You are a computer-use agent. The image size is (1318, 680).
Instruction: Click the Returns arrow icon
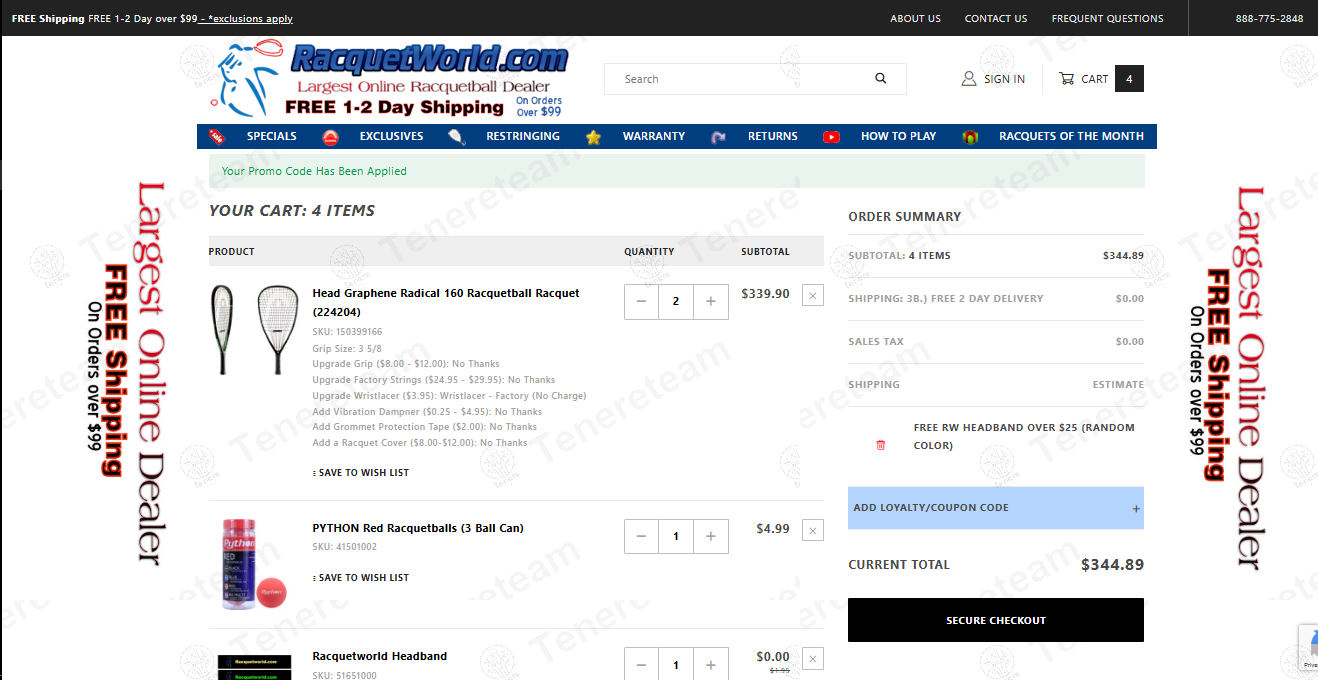pyautogui.click(x=718, y=137)
